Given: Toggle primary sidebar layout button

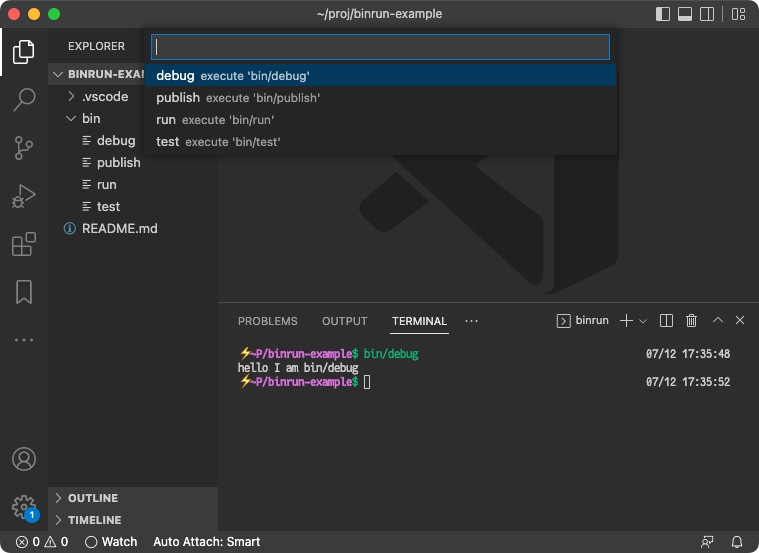Looking at the screenshot, I should 663,14.
